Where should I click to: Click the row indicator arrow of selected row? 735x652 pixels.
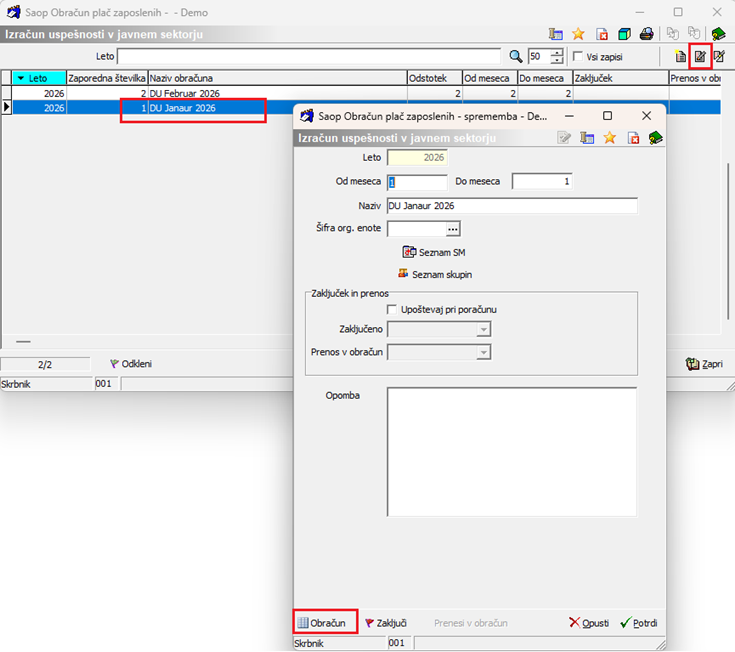tap(7, 107)
